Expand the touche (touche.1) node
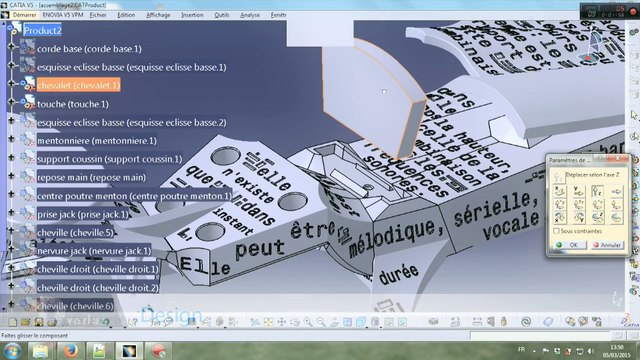The height and width of the screenshot is (360, 640). click(11, 102)
